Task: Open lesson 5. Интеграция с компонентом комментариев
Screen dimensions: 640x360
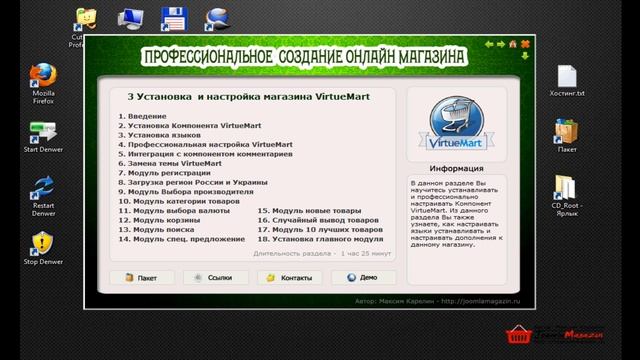Action: point(205,154)
